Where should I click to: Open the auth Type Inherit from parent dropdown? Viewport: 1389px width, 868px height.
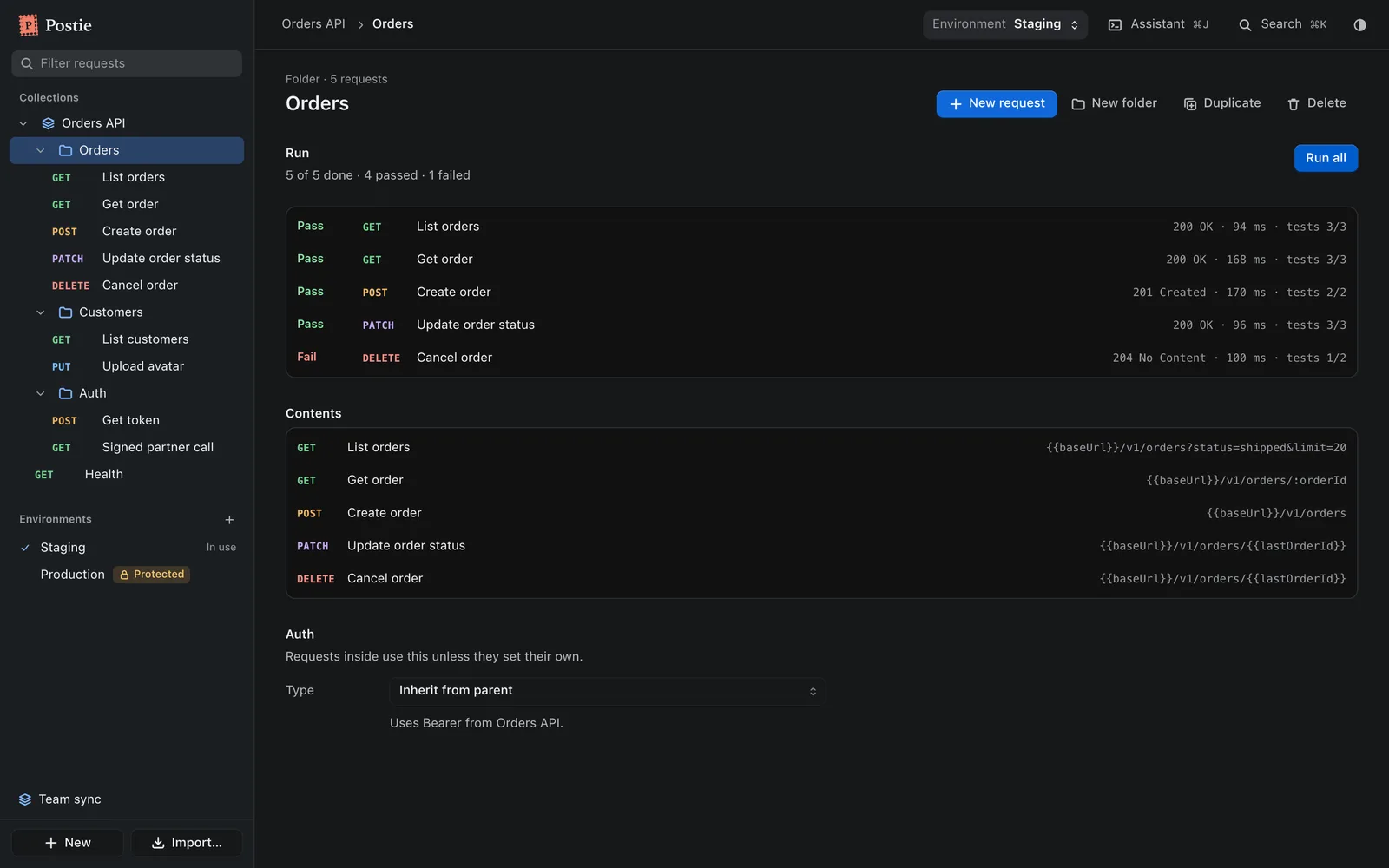[607, 691]
